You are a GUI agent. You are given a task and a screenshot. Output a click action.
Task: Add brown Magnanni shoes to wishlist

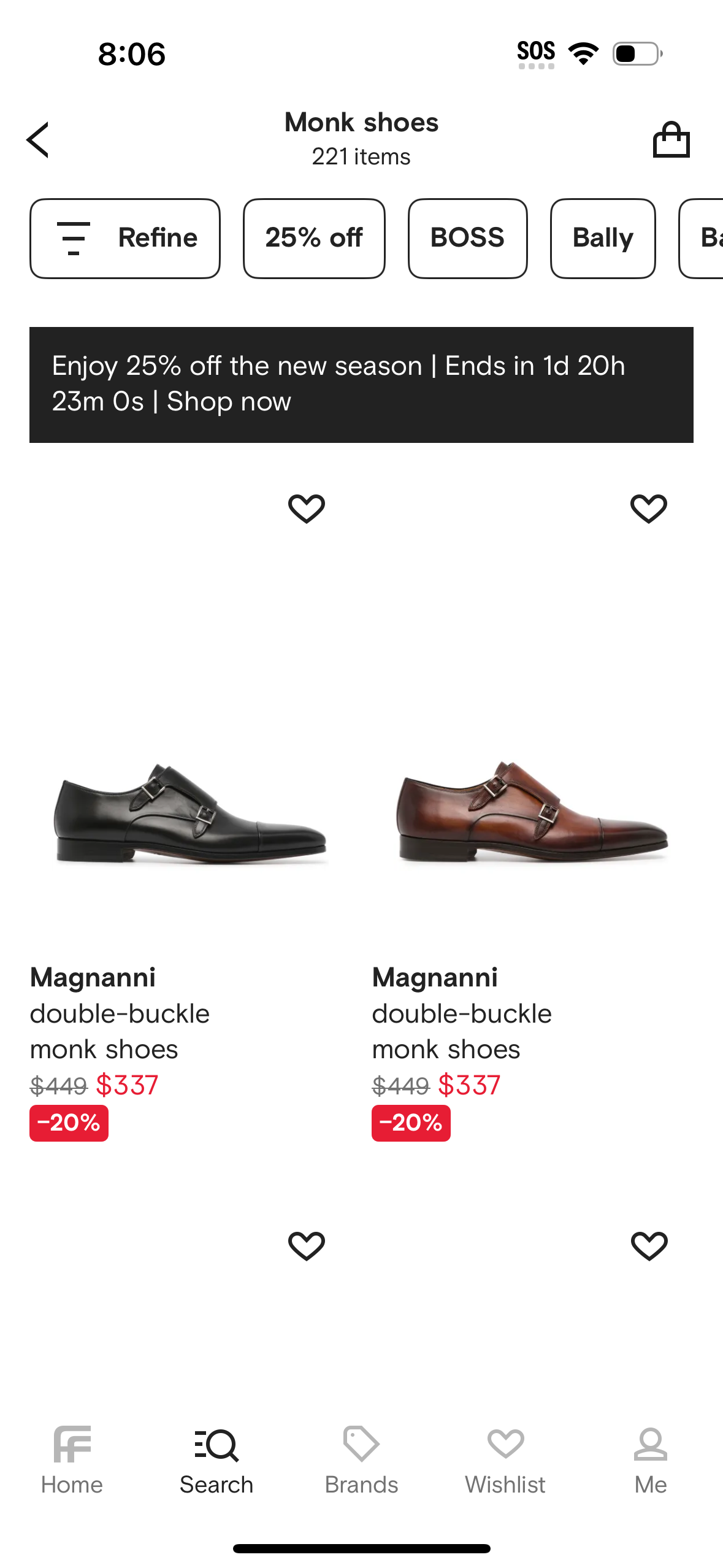pyautogui.click(x=649, y=509)
